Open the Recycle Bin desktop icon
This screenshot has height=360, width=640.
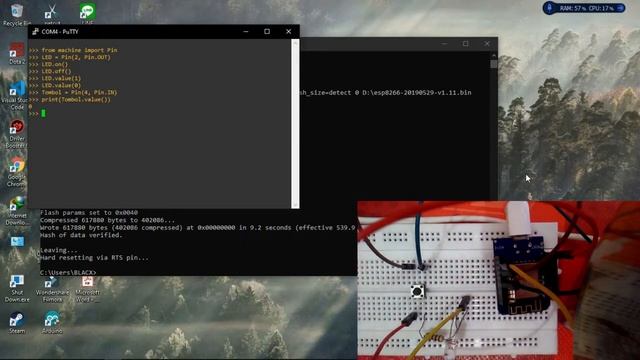pyautogui.click(x=16, y=14)
